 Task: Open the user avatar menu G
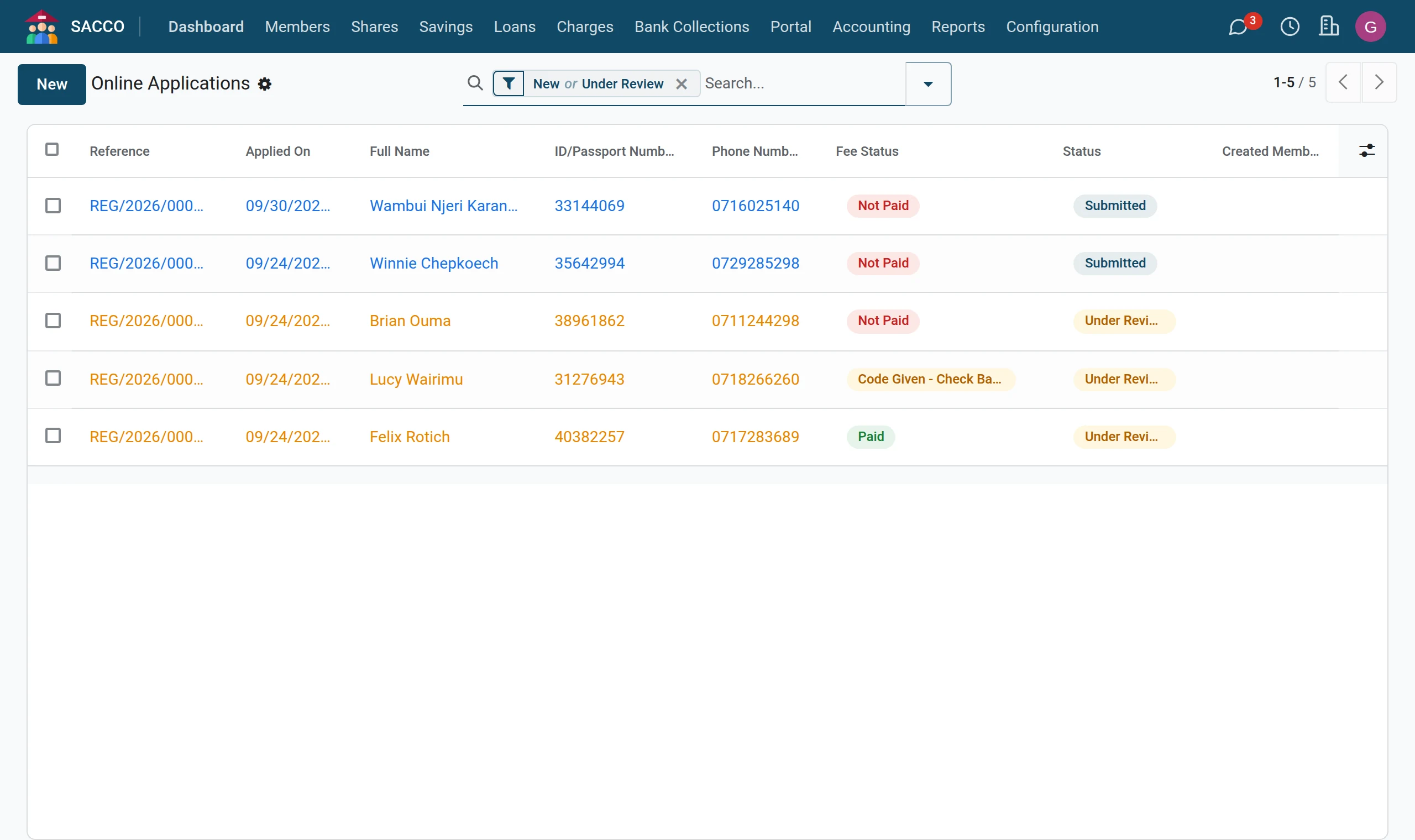(1370, 27)
